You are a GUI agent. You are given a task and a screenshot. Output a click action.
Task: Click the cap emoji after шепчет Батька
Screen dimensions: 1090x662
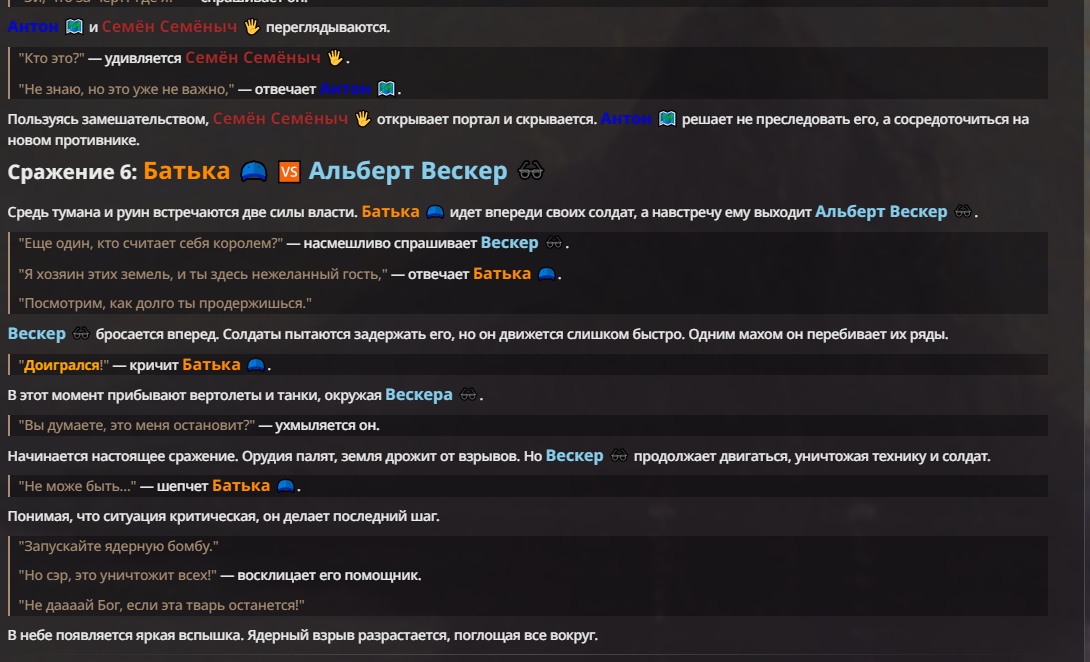[x=286, y=486]
